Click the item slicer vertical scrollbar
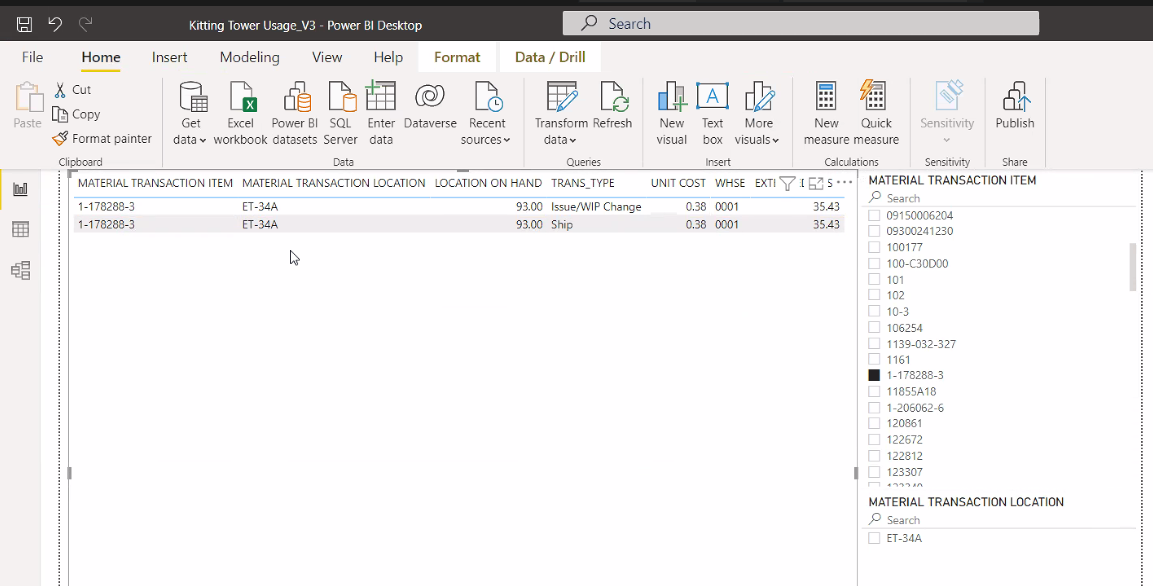The width and height of the screenshot is (1153, 586). tap(1133, 268)
